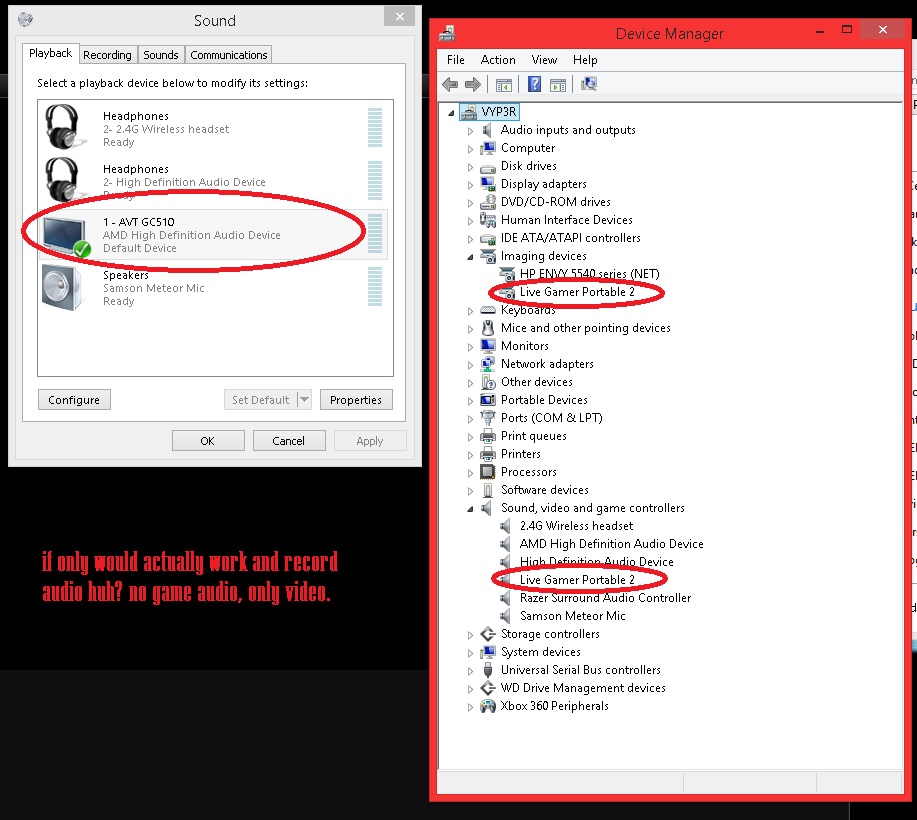
Task: Click the Ports (COM & LPT) icon
Action: [488, 418]
